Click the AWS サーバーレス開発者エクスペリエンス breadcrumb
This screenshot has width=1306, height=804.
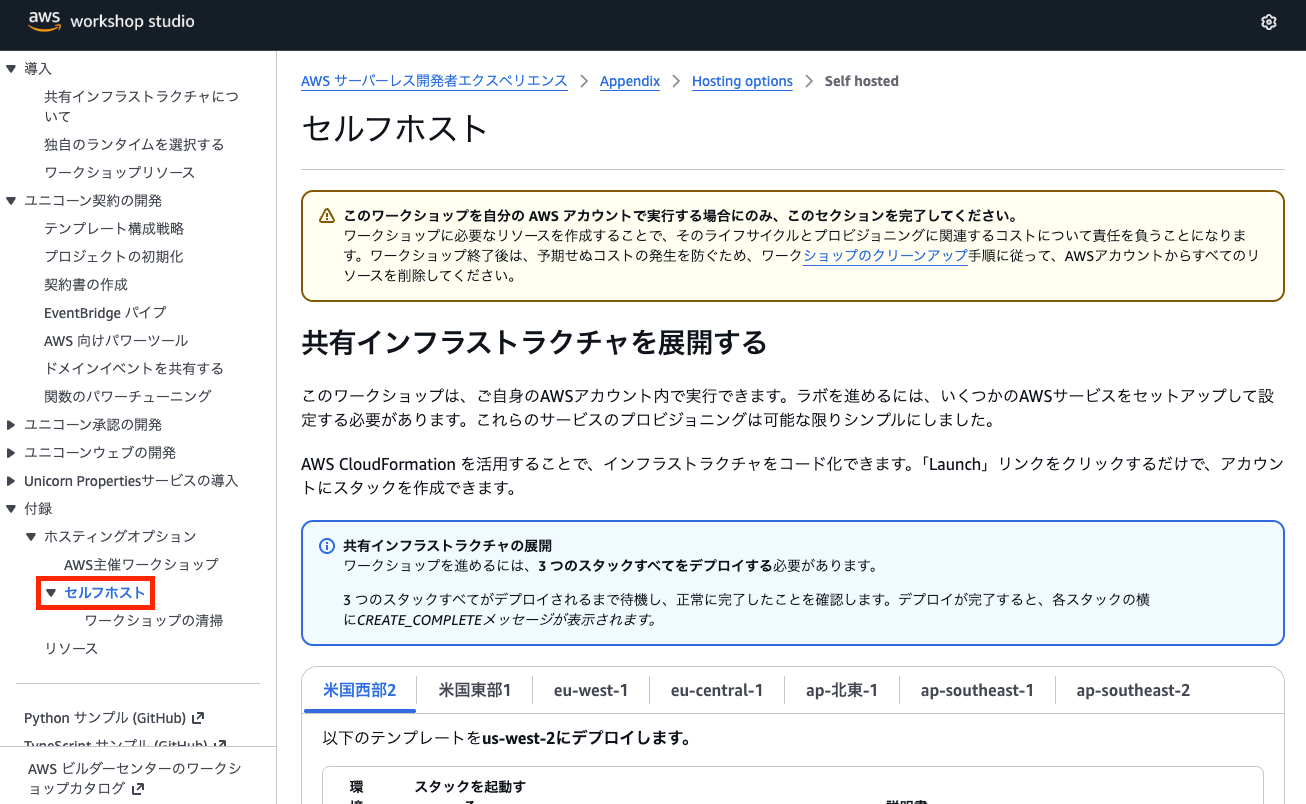[x=434, y=81]
